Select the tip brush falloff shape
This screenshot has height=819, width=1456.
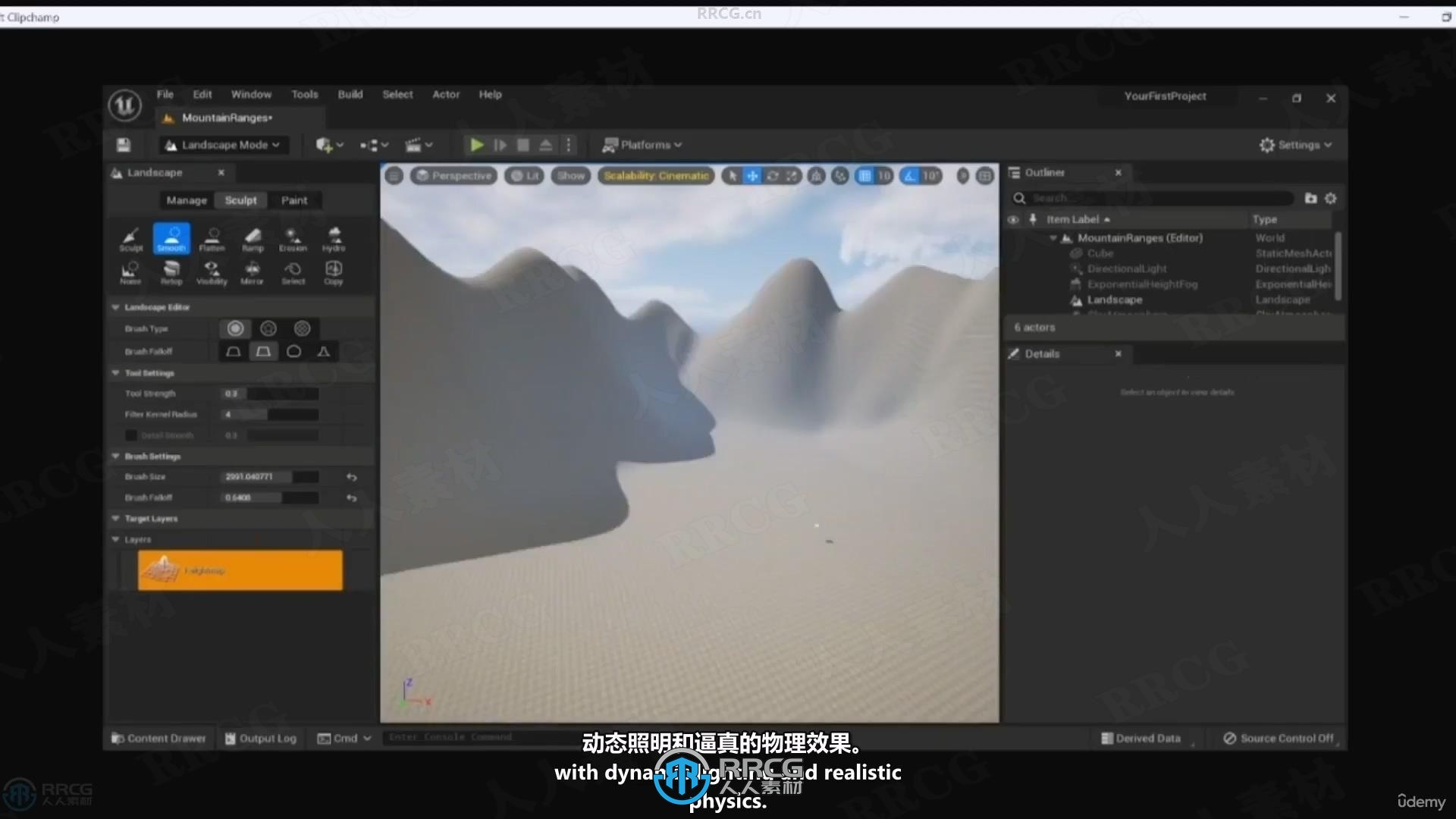tap(323, 351)
